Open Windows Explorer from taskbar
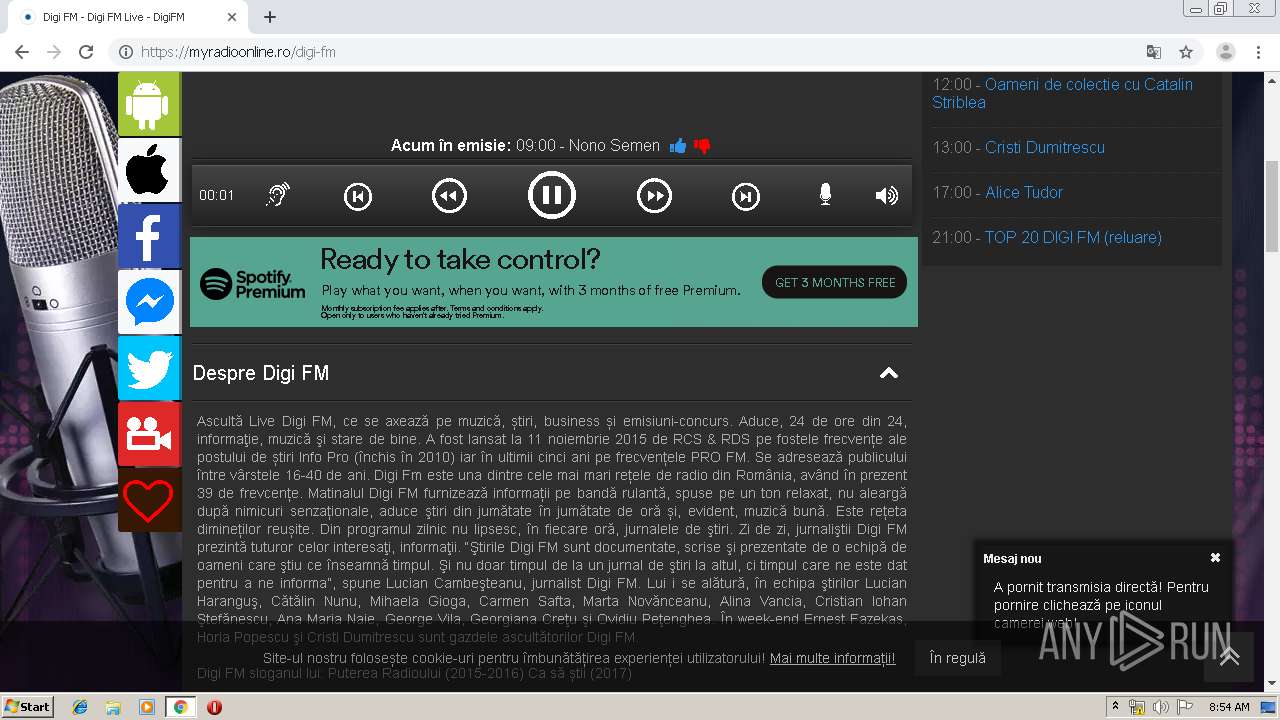 point(114,707)
